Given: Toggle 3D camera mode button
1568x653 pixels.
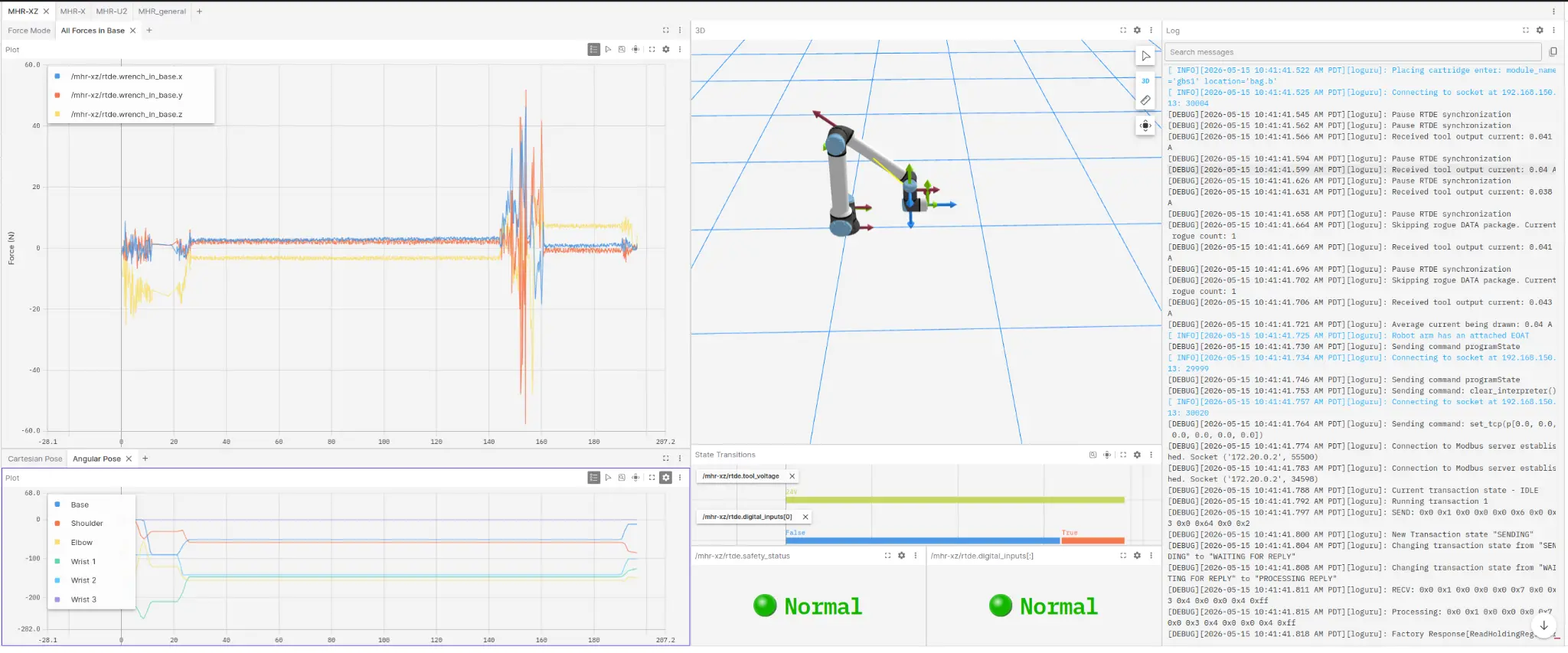Looking at the screenshot, I should 1145,80.
